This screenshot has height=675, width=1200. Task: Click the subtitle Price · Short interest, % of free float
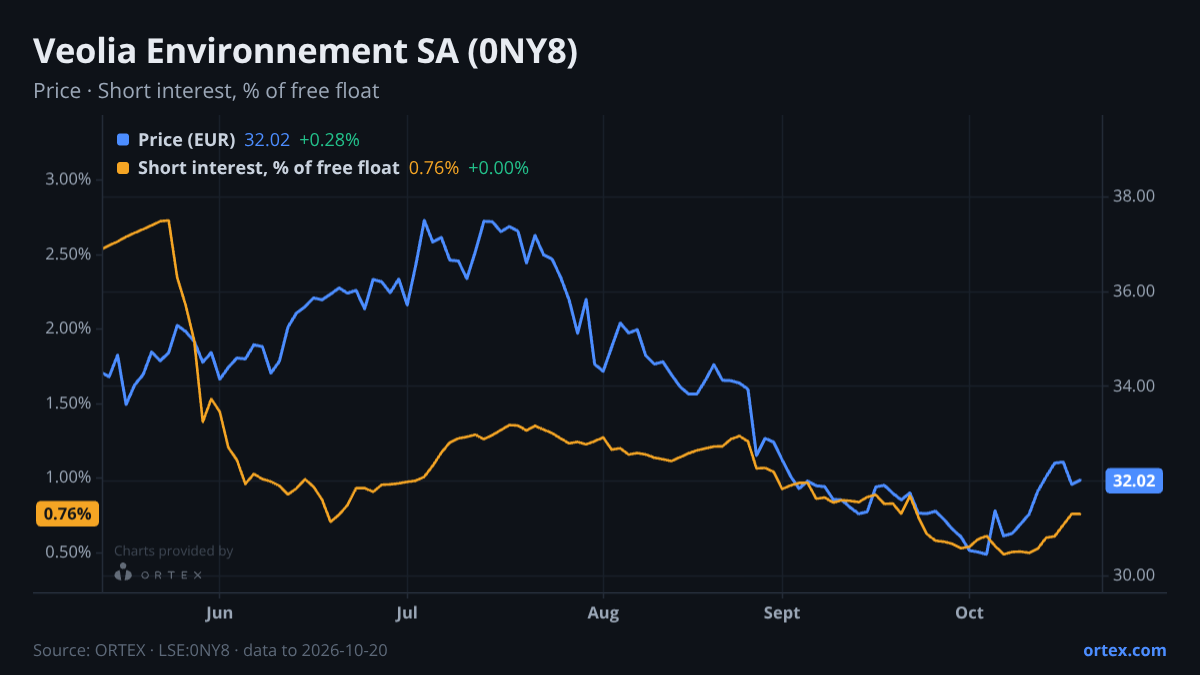point(206,91)
